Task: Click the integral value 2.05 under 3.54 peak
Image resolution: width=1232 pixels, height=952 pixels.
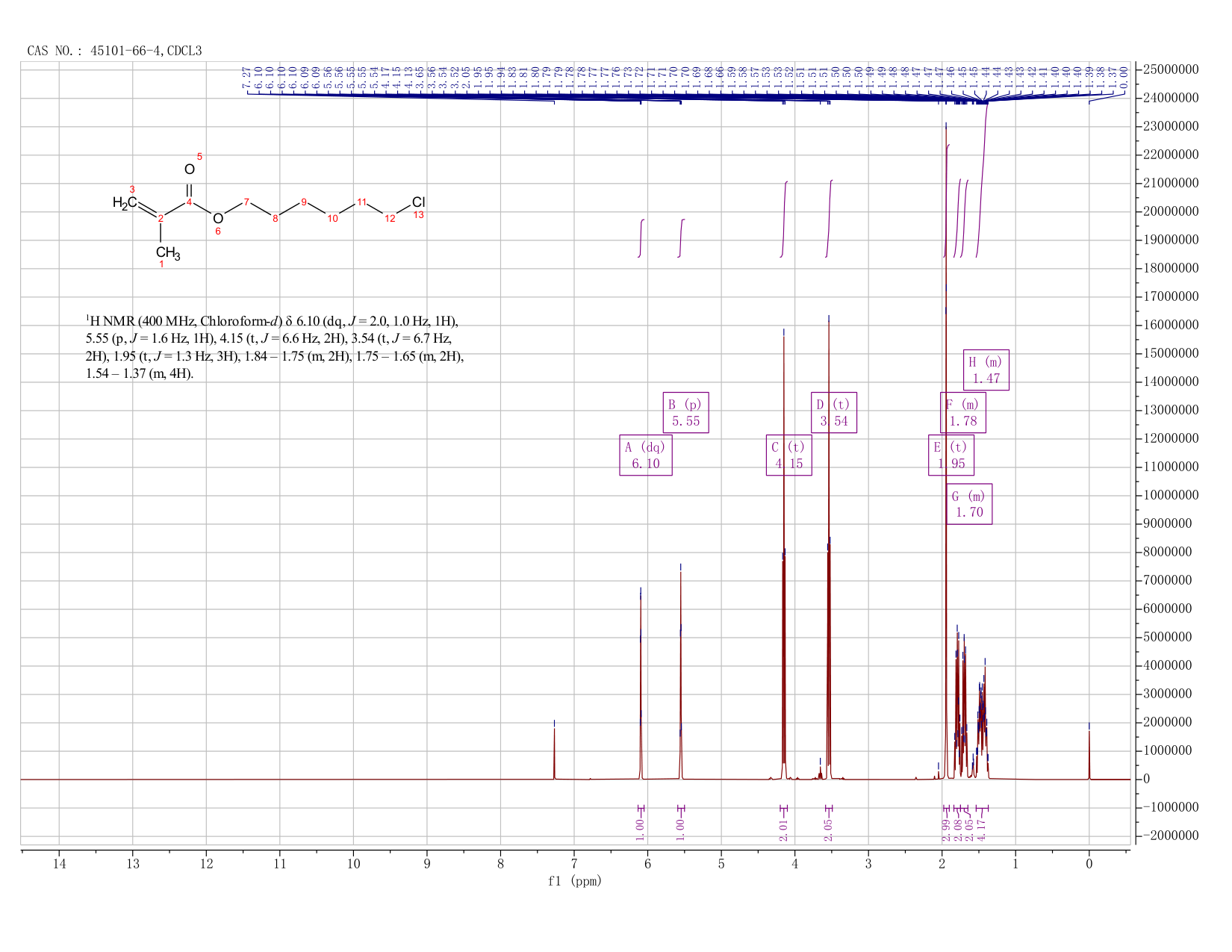Action: (829, 829)
